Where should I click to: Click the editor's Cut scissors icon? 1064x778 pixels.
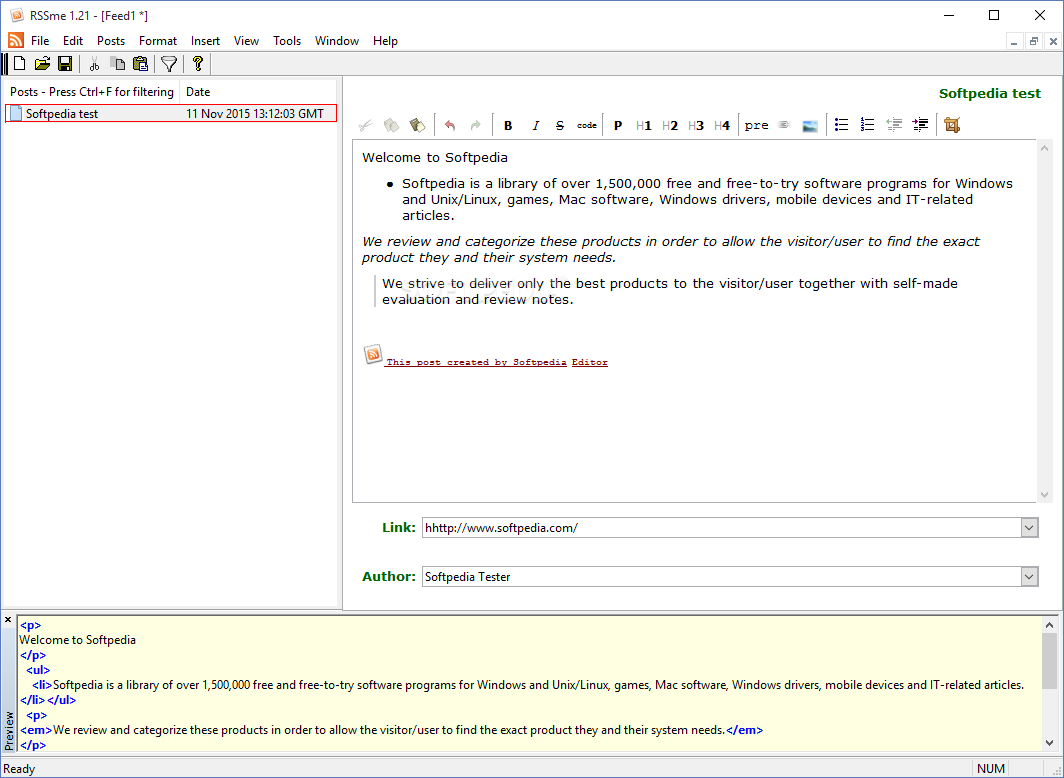click(x=366, y=125)
